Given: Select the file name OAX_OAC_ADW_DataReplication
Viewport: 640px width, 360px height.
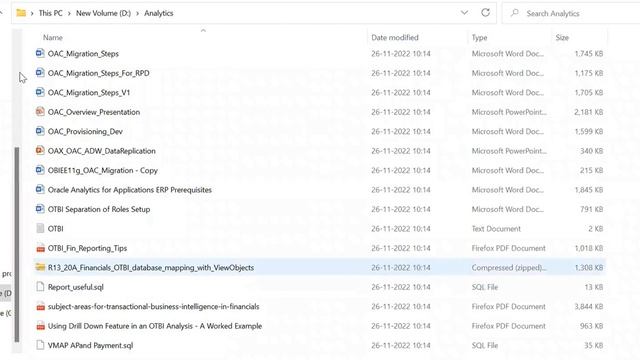Looking at the screenshot, I should coord(102,151).
